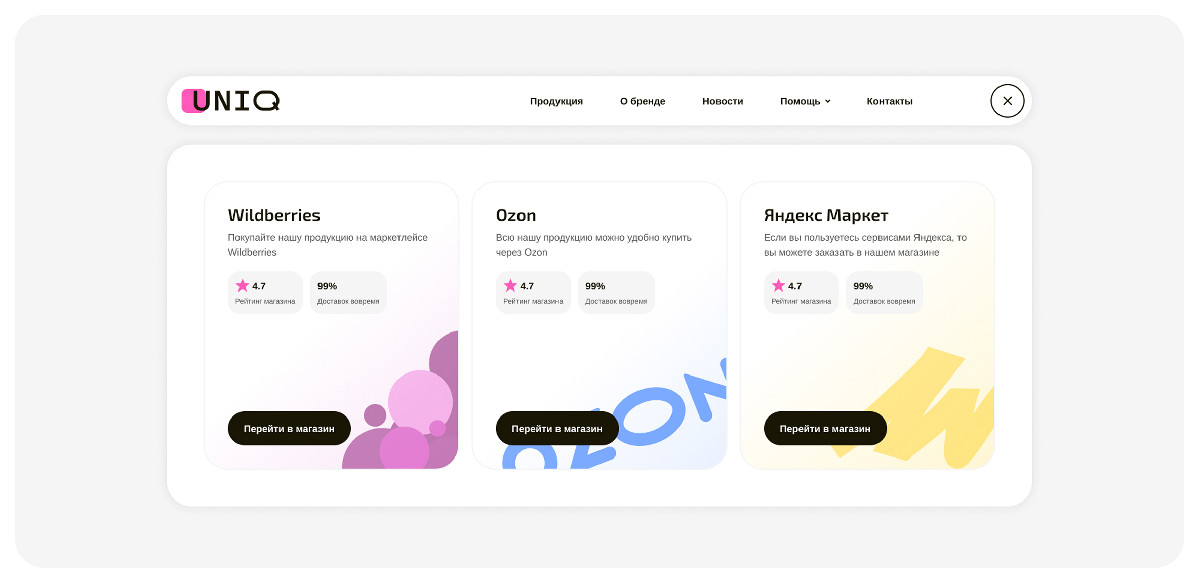This screenshot has width=1200, height=584.
Task: Click the Wildberries description 'Покупайте нашу продукцию' text
Action: (328, 245)
